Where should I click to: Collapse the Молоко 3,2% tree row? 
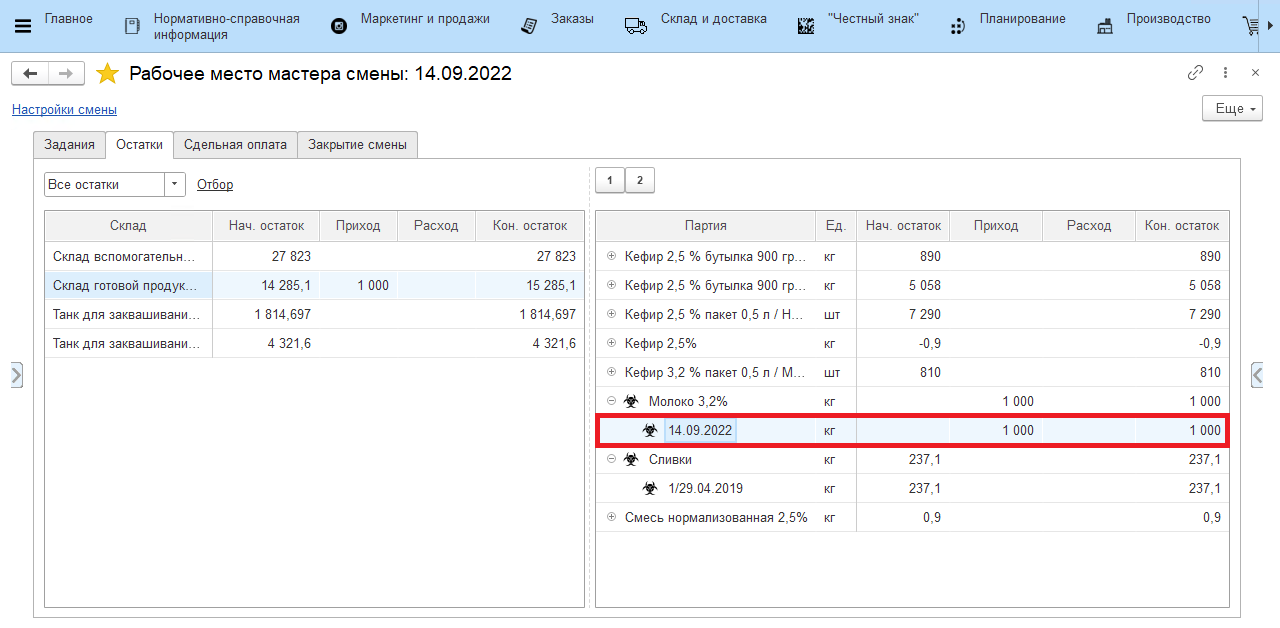[x=611, y=401]
